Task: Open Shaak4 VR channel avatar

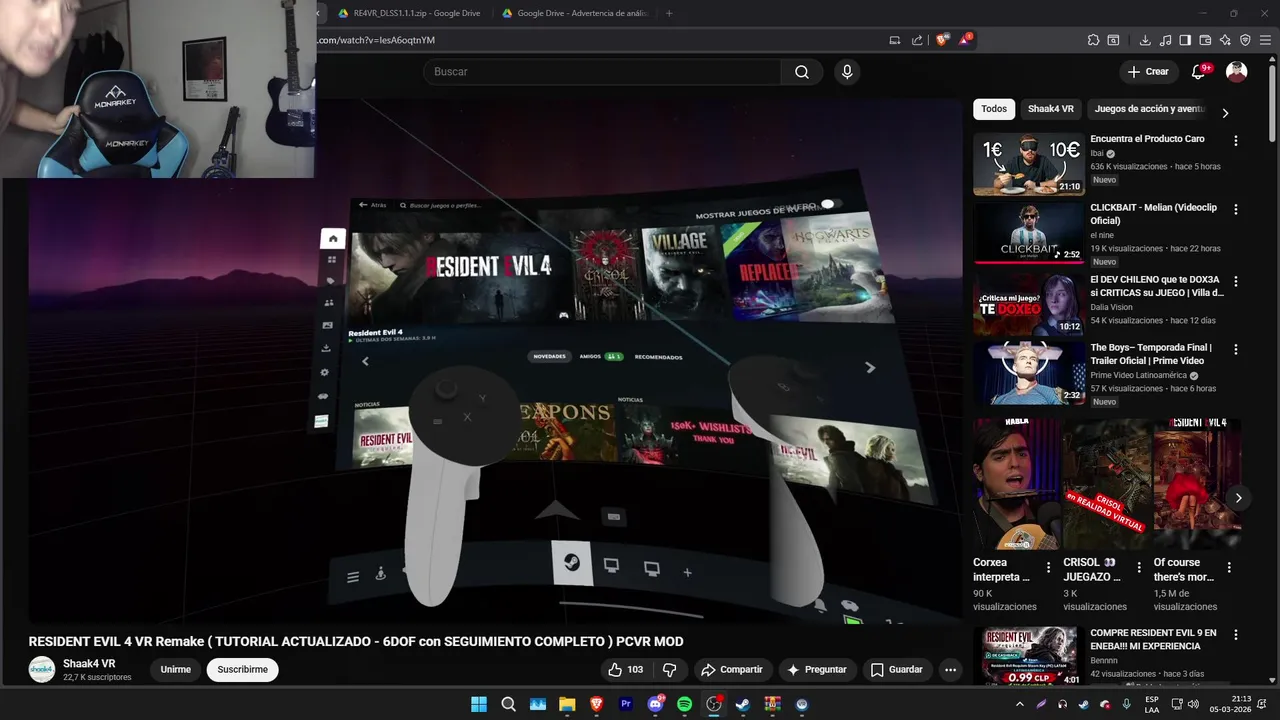Action: pos(42,670)
